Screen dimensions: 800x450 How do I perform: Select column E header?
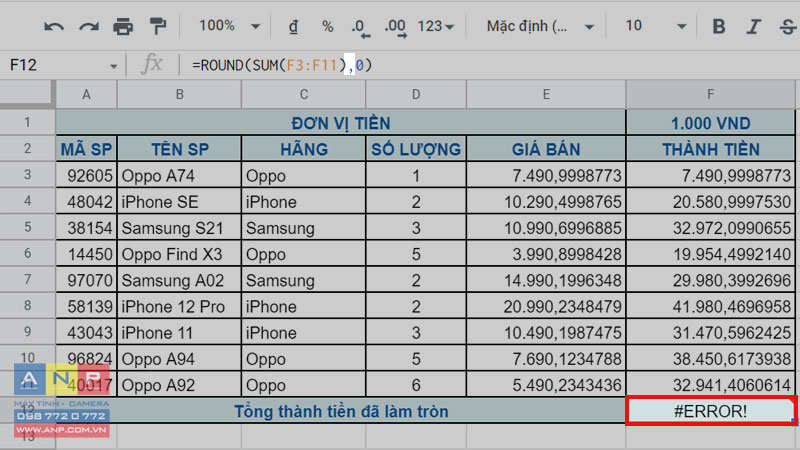(x=546, y=94)
